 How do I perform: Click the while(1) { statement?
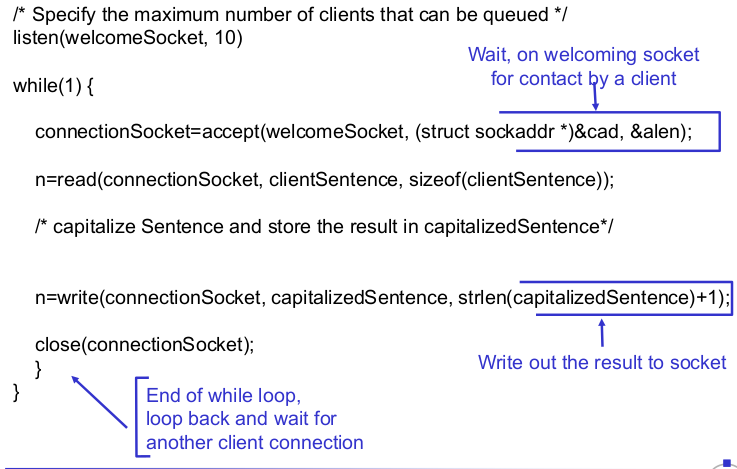[x=54, y=85]
